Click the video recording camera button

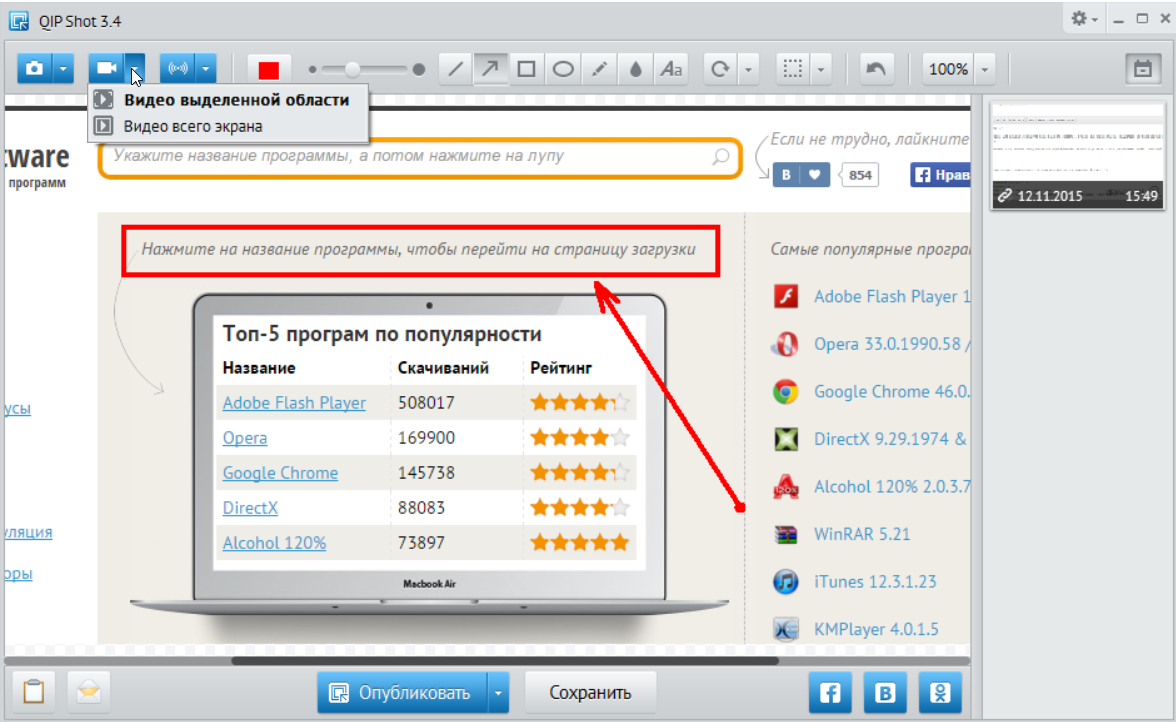coord(106,69)
